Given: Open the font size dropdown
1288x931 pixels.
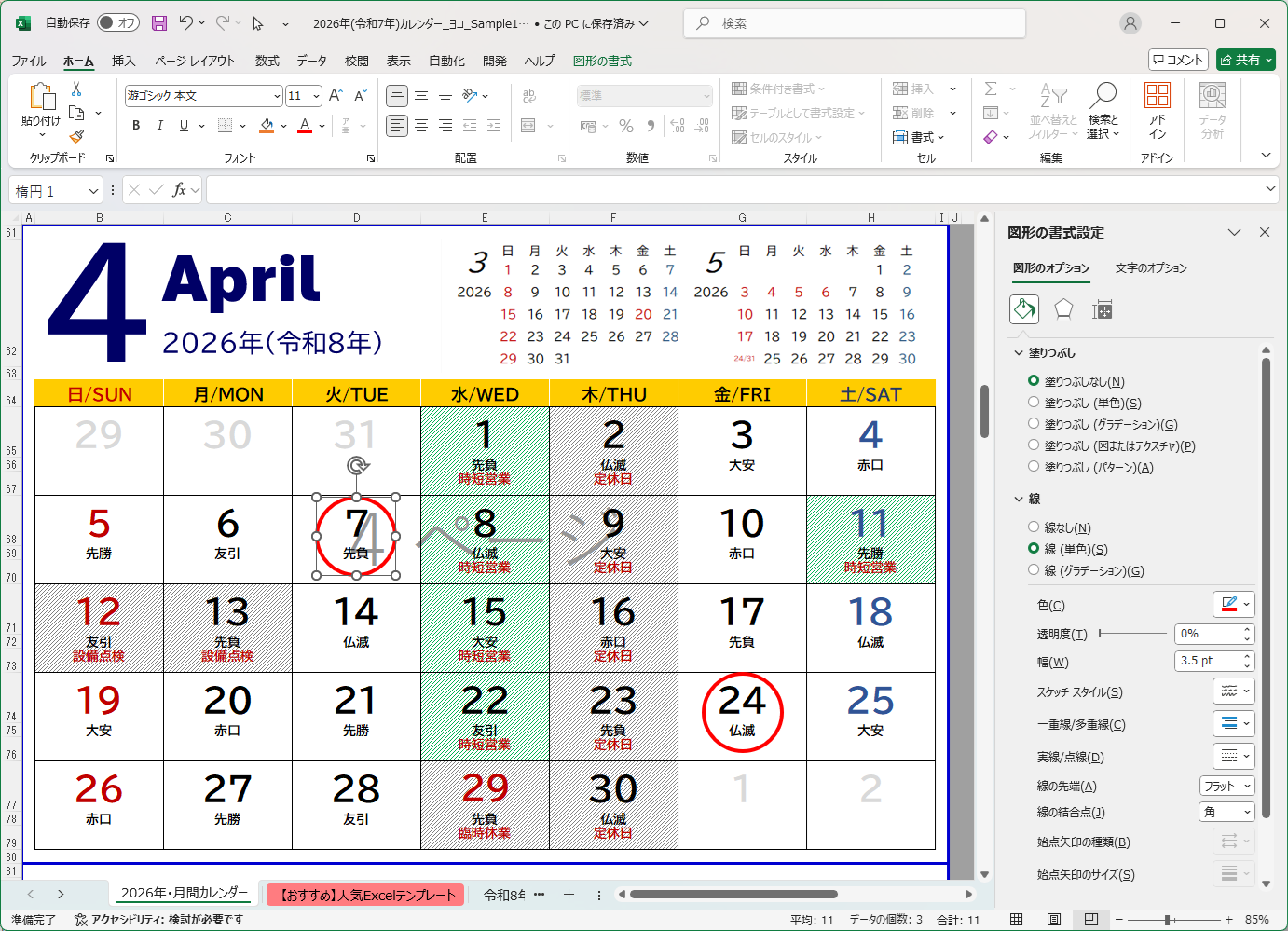Looking at the screenshot, I should tap(317, 96).
